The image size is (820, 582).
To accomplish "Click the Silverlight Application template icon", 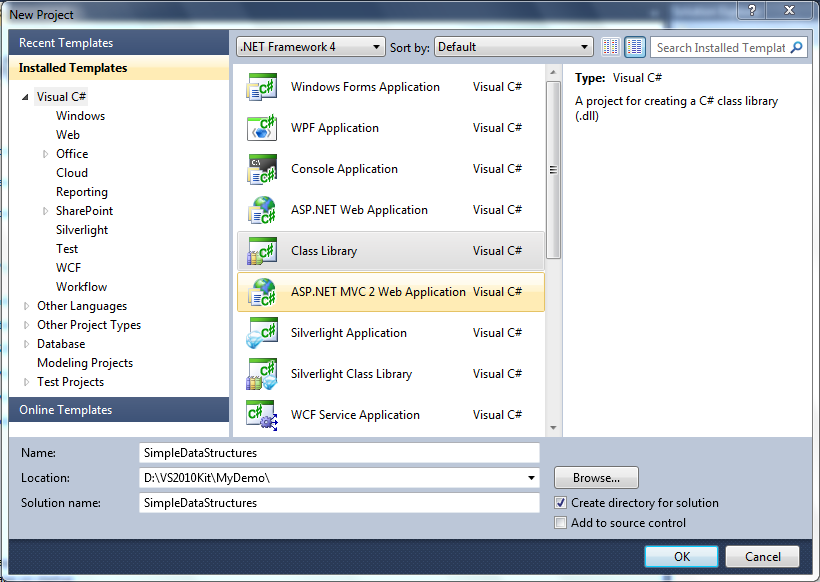I will pos(261,333).
